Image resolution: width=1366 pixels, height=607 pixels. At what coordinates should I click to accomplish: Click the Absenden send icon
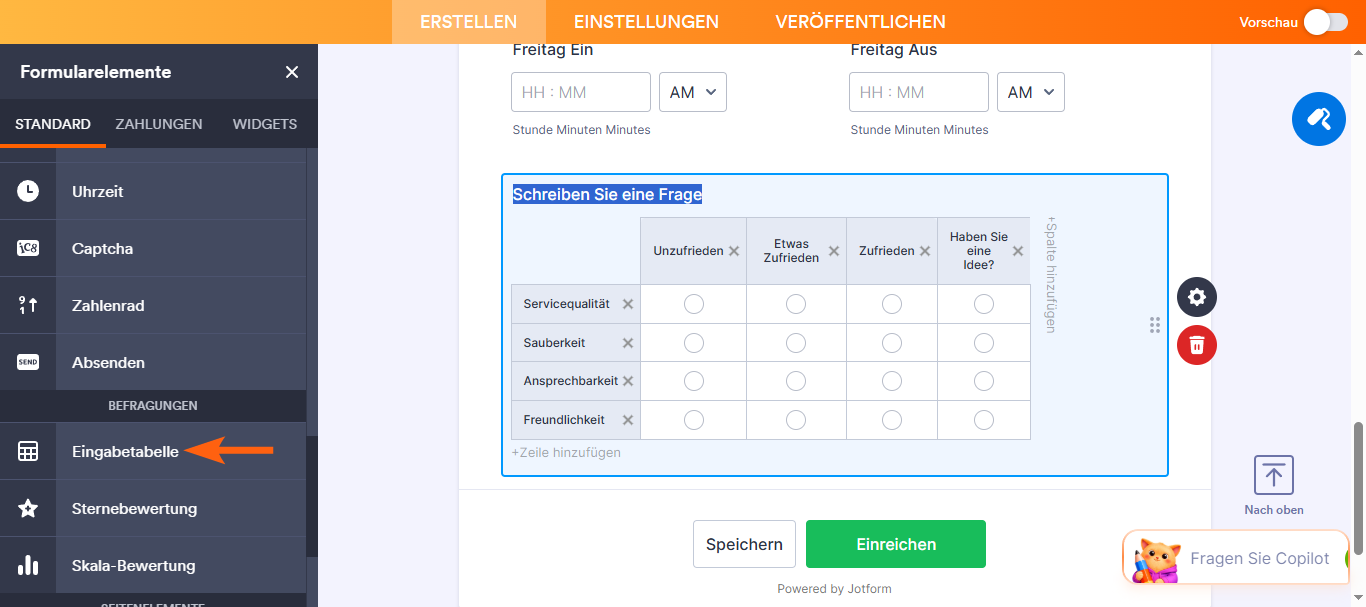click(x=28, y=362)
